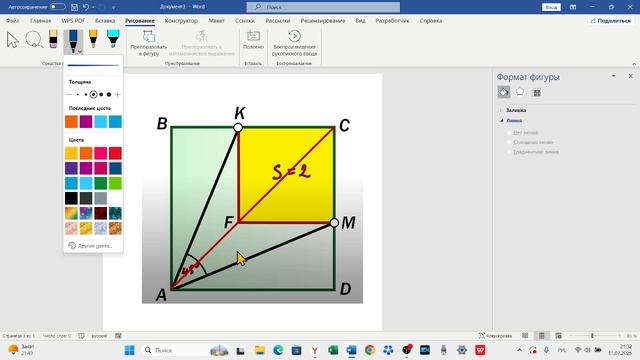Expand the Fill (Заливка) section
Viewport: 640px width, 360px height.
pyautogui.click(x=516, y=110)
